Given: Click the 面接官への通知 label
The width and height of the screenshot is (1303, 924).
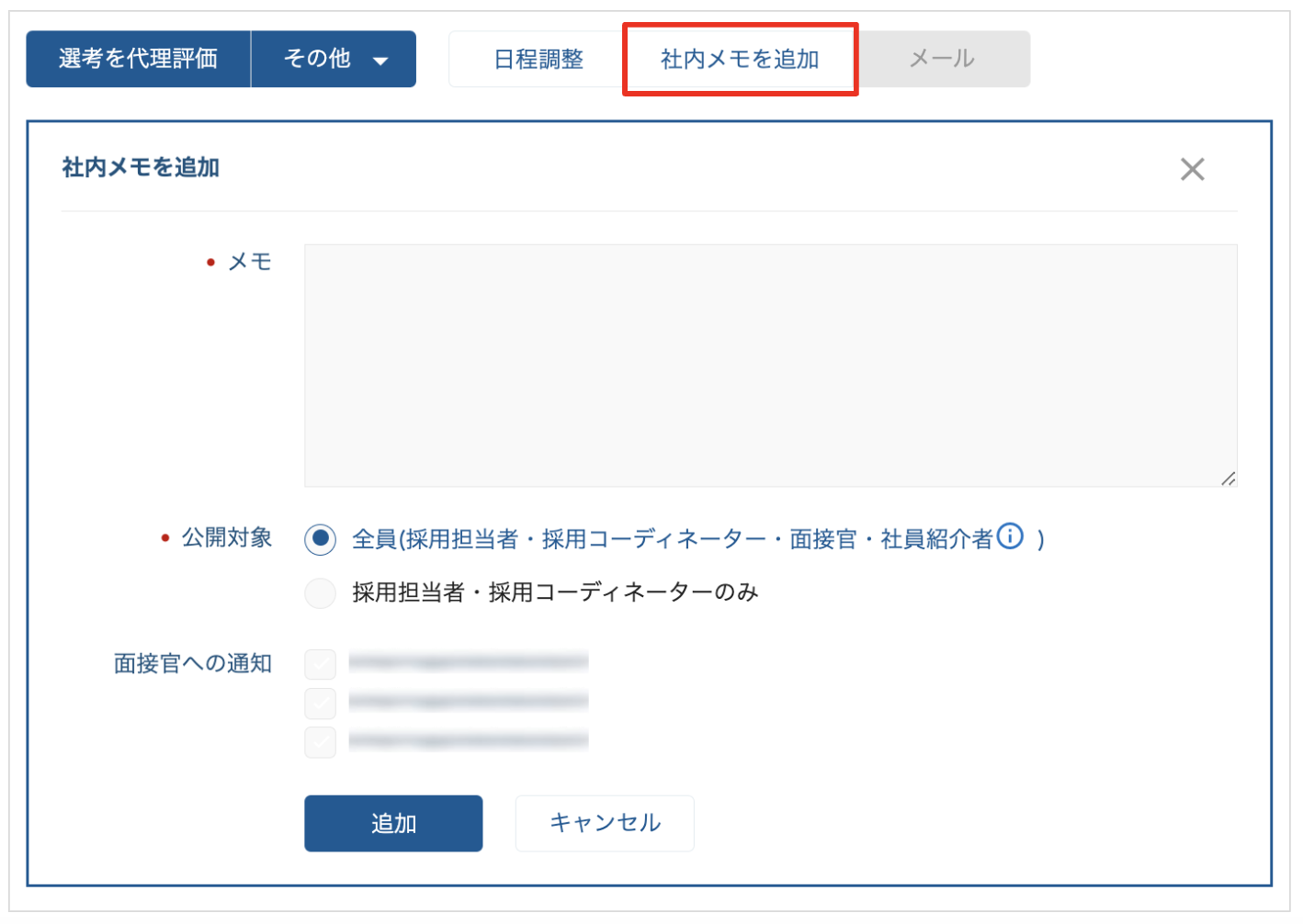Looking at the screenshot, I should click(x=193, y=663).
